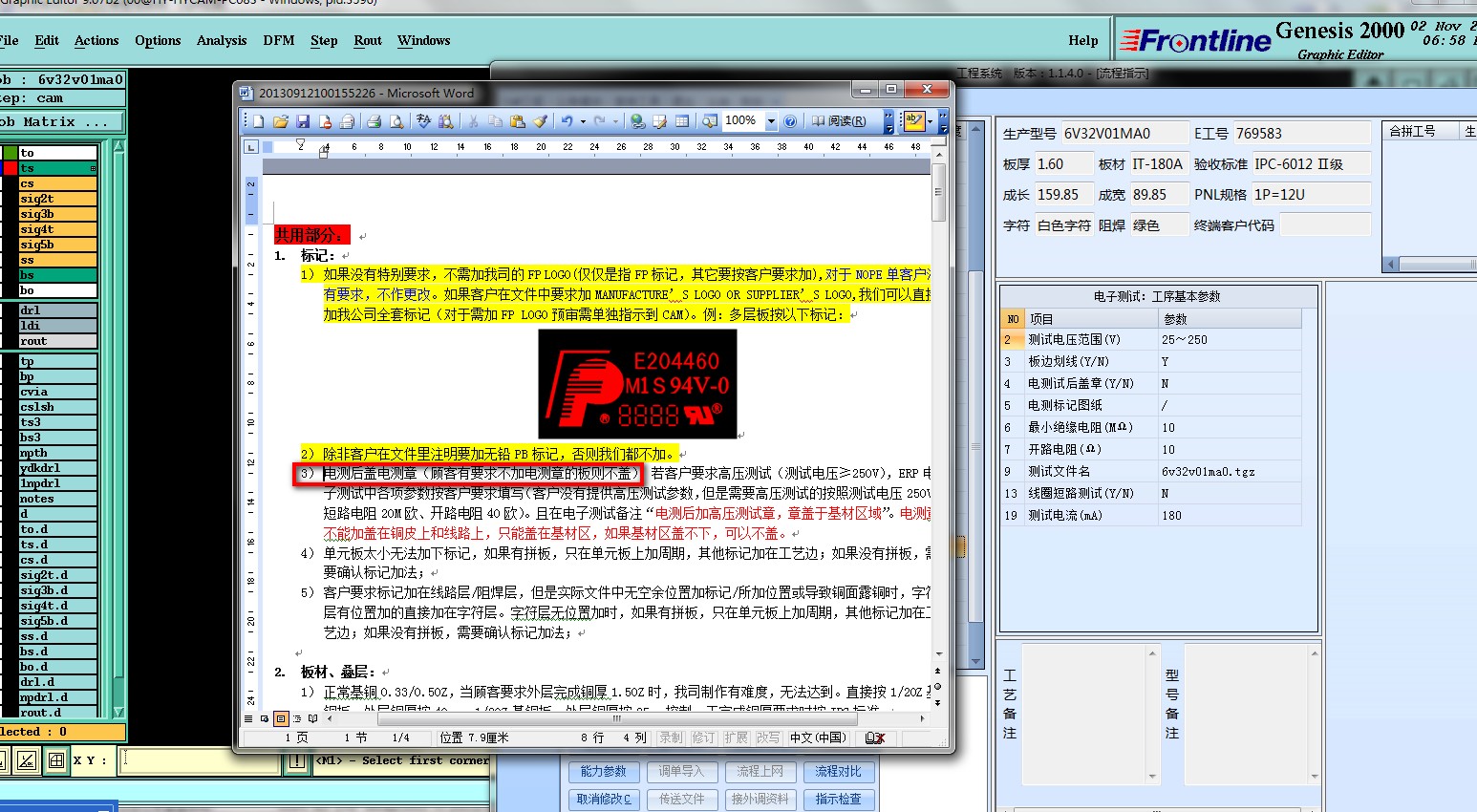Screen dimensions: 1477x812
Task: Open the Analysis menu
Action: (x=222, y=40)
